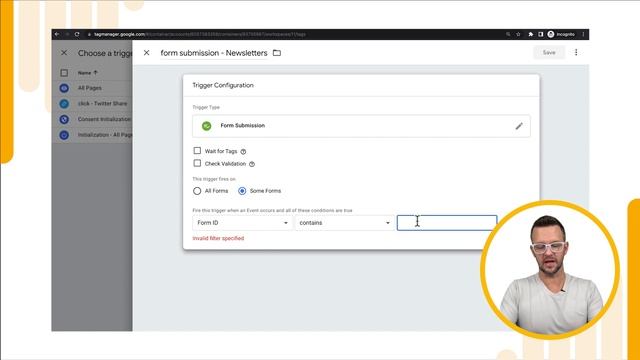Open Chrome three-dot browser menu
Viewport: 640px width, 360px height.
click(x=583, y=34)
